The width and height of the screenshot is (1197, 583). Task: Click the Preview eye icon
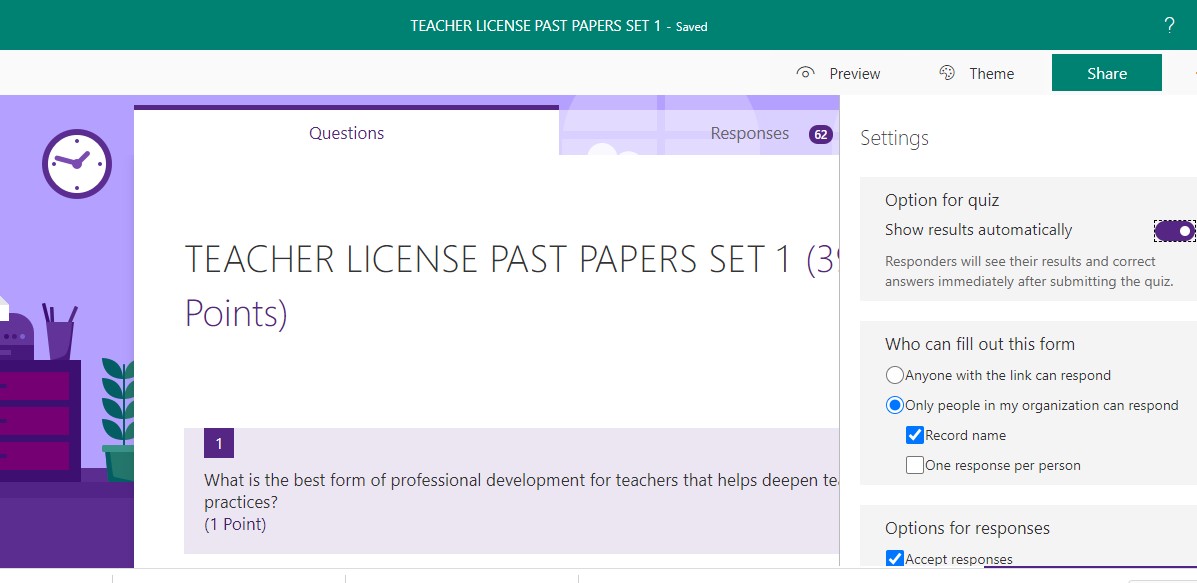coord(805,73)
